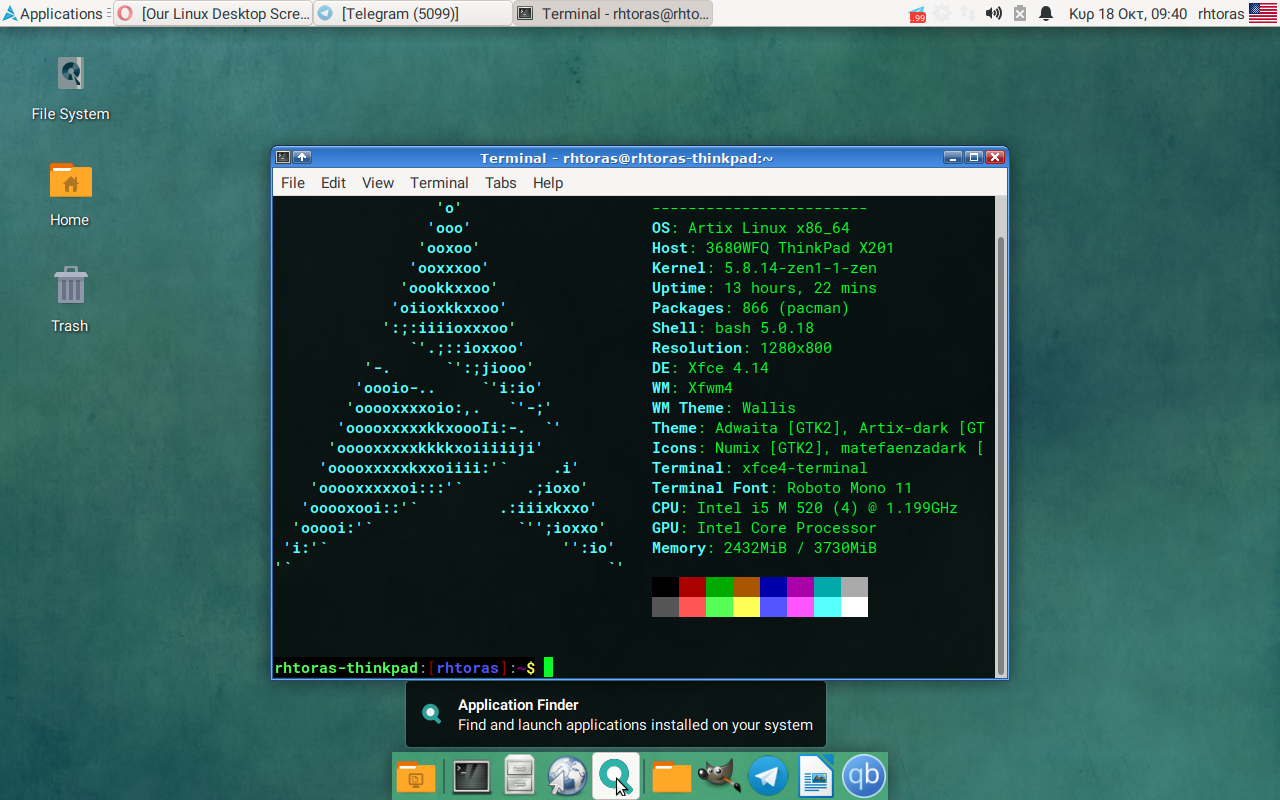The image size is (1280, 800).
Task: Click the 'CPU: Intel i5 M 520' line
Action: click(805, 508)
